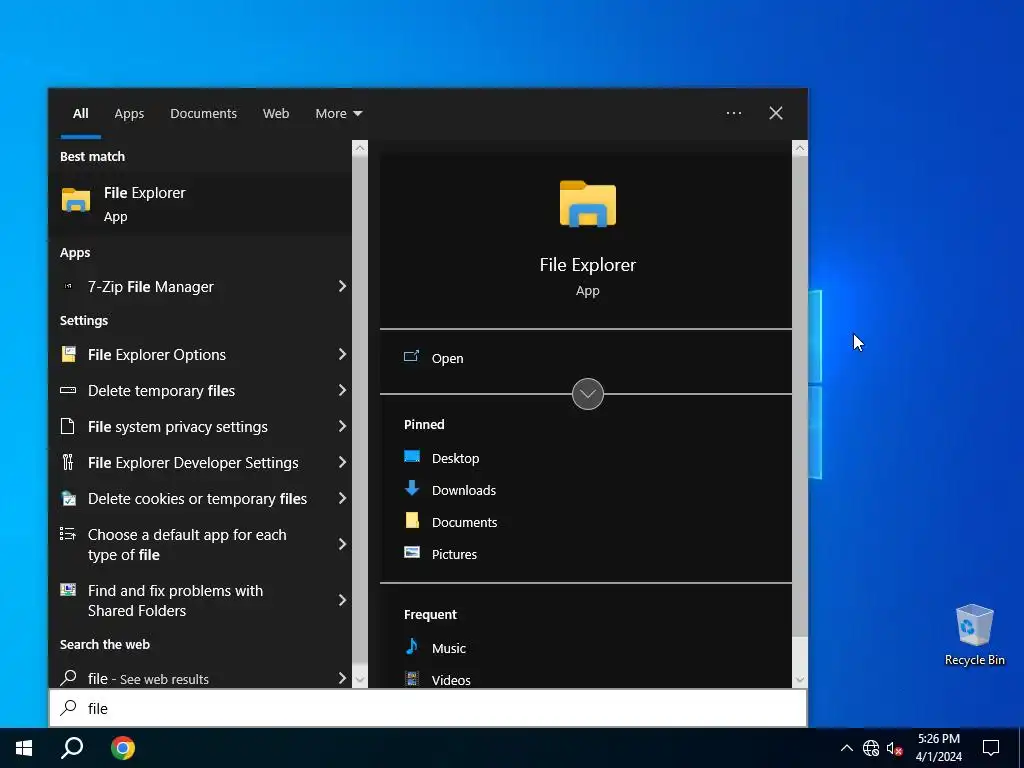The height and width of the screenshot is (768, 1024).
Task: Expand File system privacy settings arrow
Action: tap(342, 426)
